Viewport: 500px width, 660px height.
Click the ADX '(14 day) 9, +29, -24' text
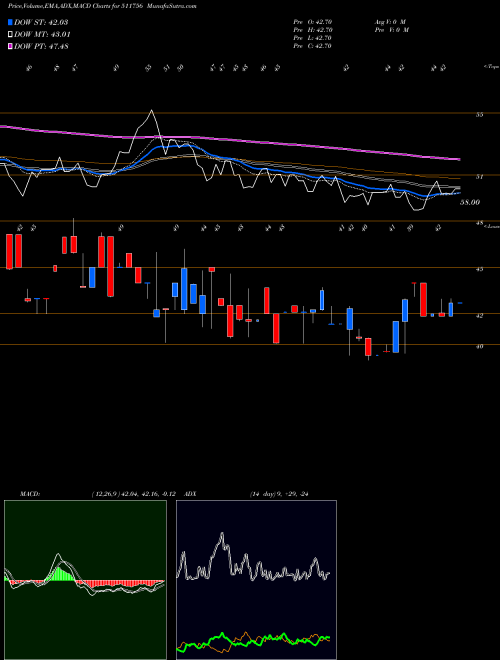[x=279, y=494]
